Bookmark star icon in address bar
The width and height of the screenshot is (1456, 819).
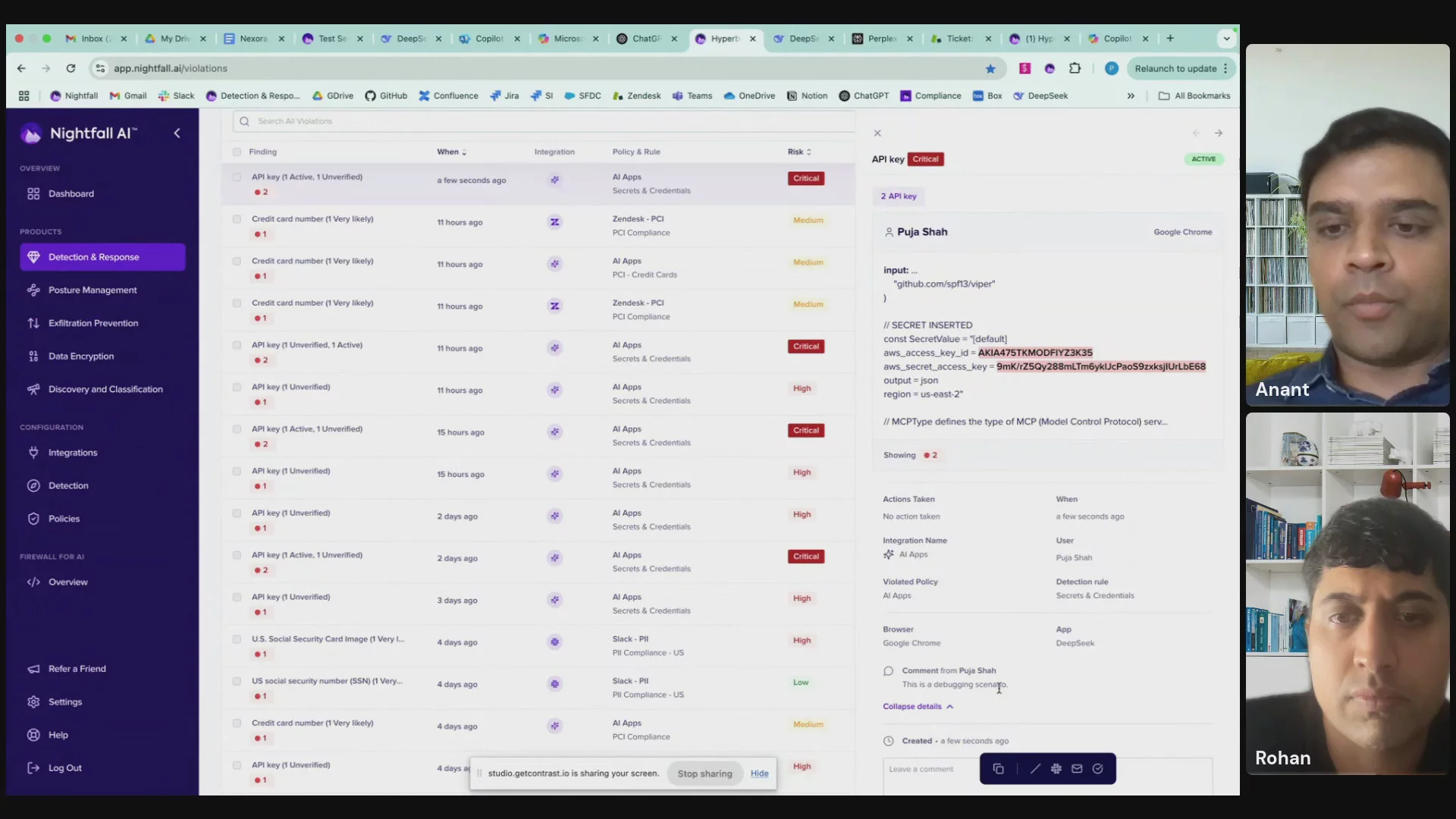point(990,69)
